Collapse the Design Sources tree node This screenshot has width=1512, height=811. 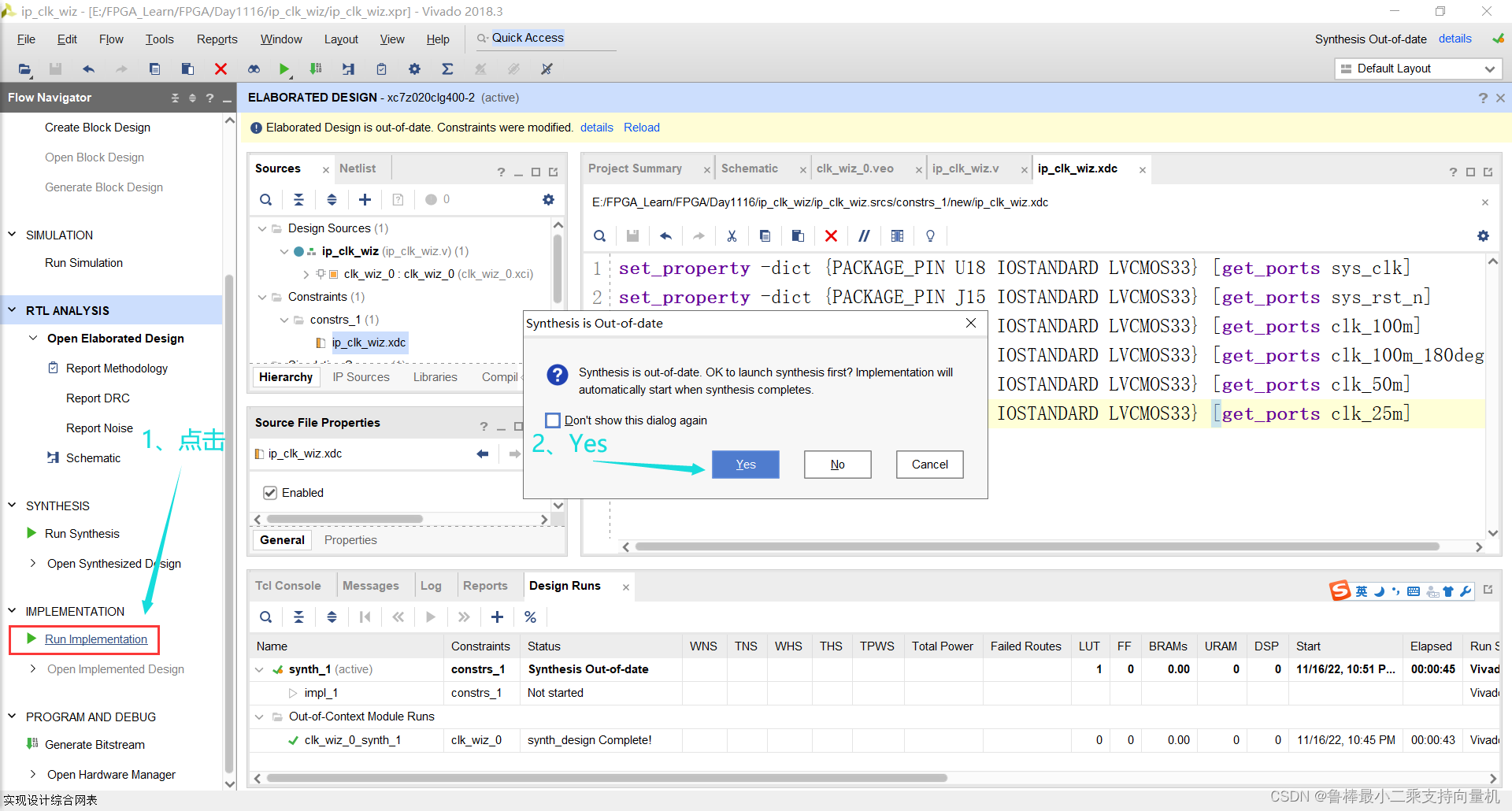point(262,228)
